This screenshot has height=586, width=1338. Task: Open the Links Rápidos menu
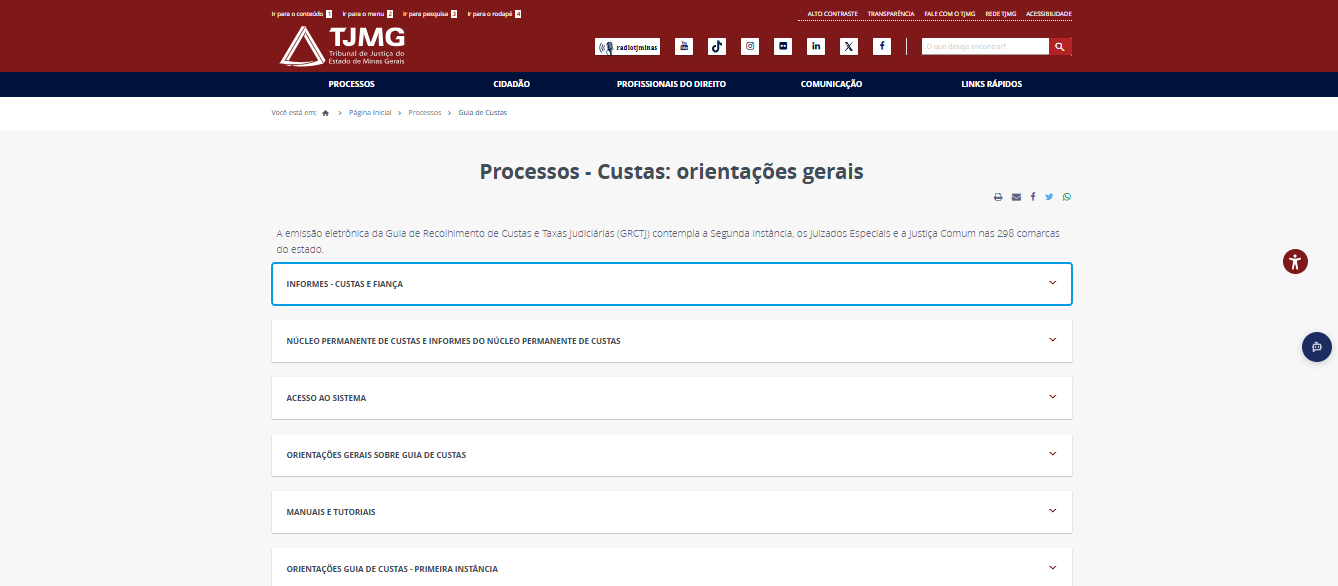[992, 84]
